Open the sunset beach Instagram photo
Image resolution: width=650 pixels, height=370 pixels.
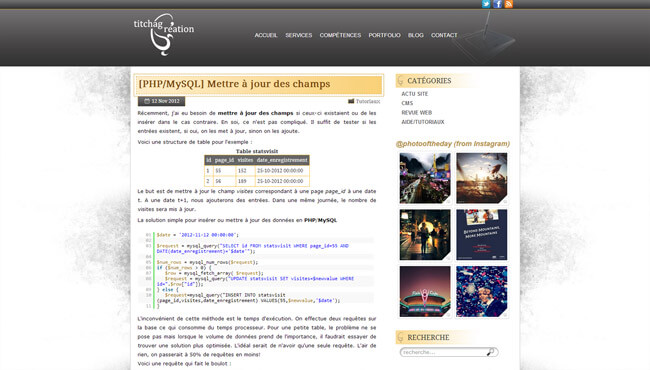[482, 178]
